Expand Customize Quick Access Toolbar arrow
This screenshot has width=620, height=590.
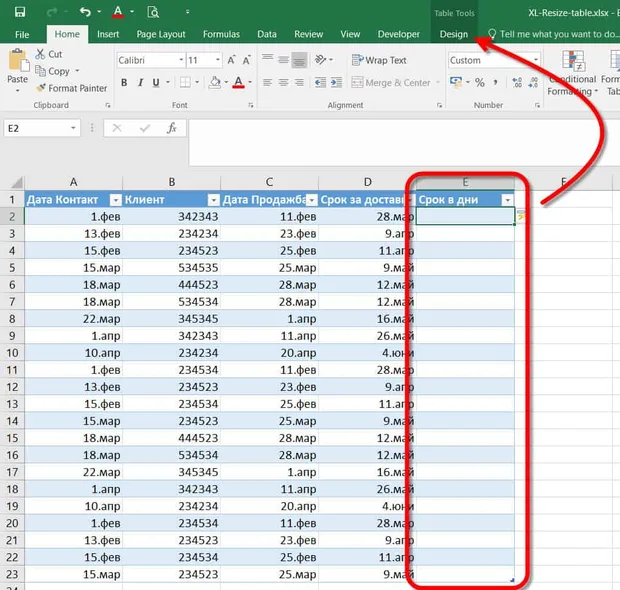[x=187, y=12]
